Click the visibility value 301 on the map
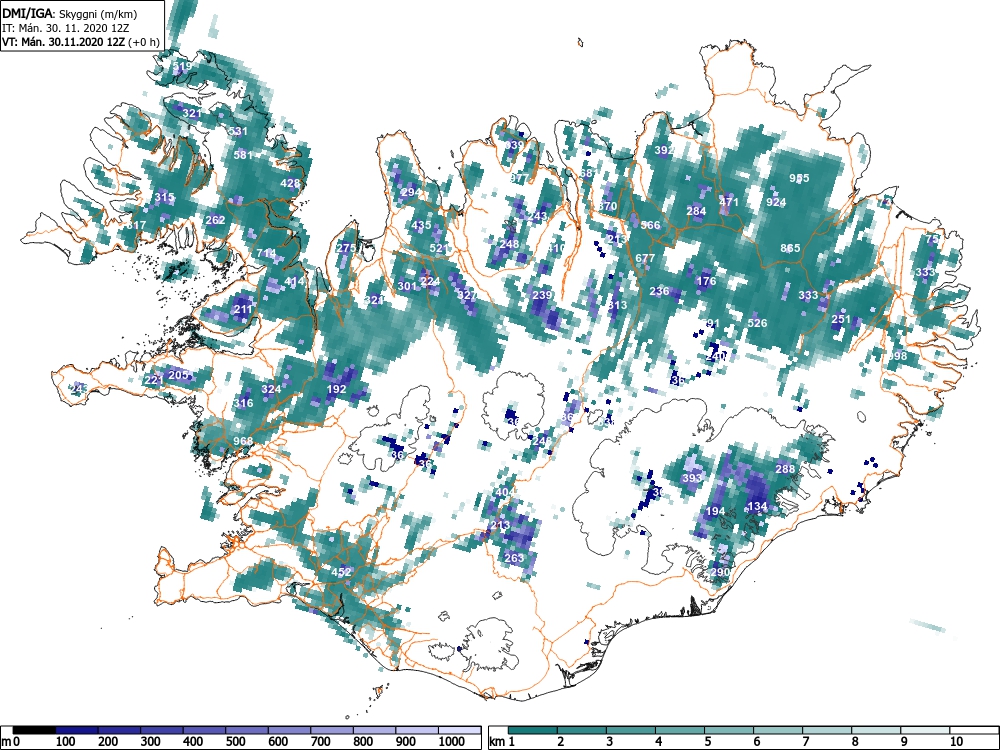The width and height of the screenshot is (1000, 750). point(407,286)
